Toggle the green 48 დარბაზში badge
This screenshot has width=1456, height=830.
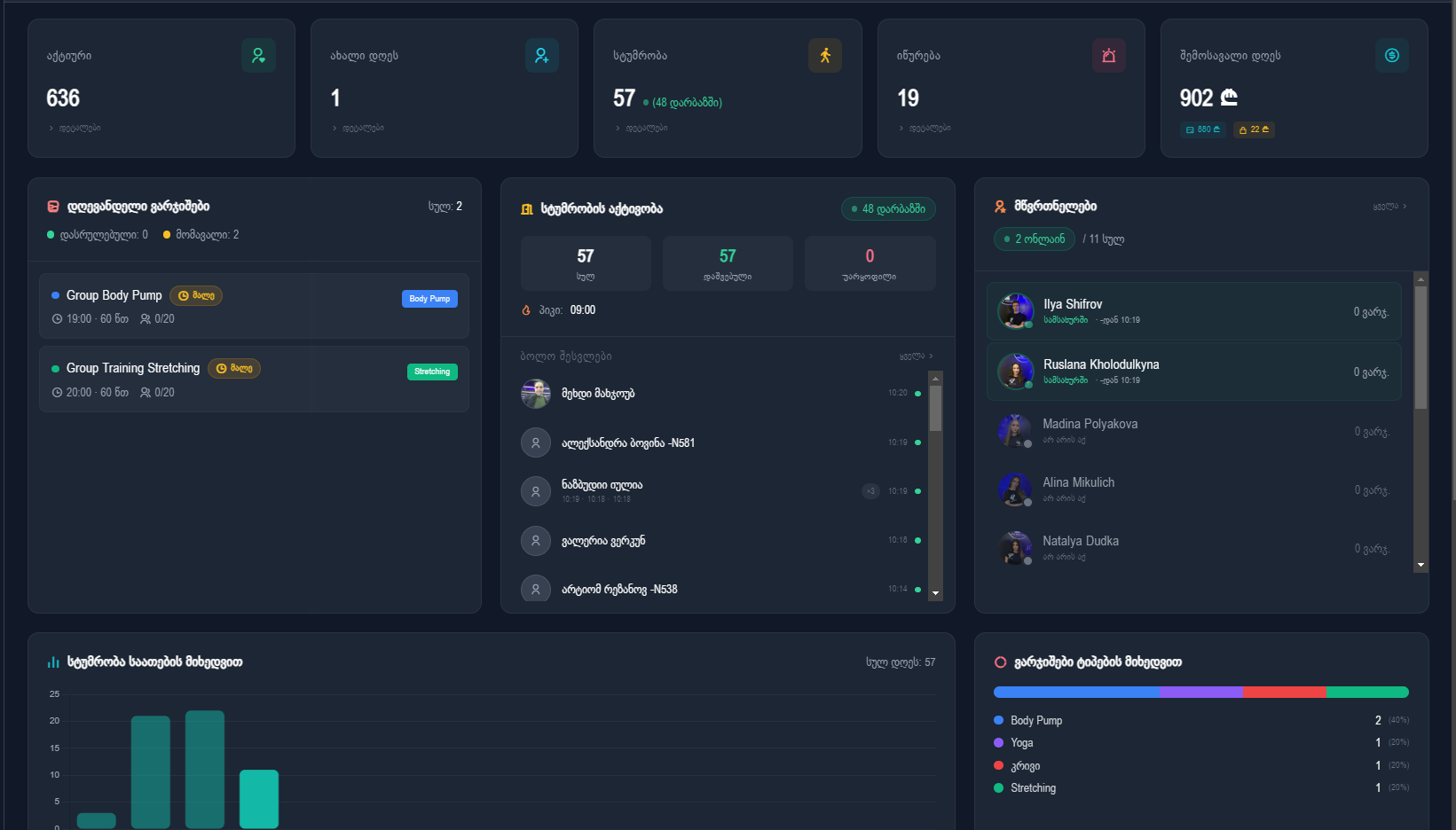pos(888,208)
